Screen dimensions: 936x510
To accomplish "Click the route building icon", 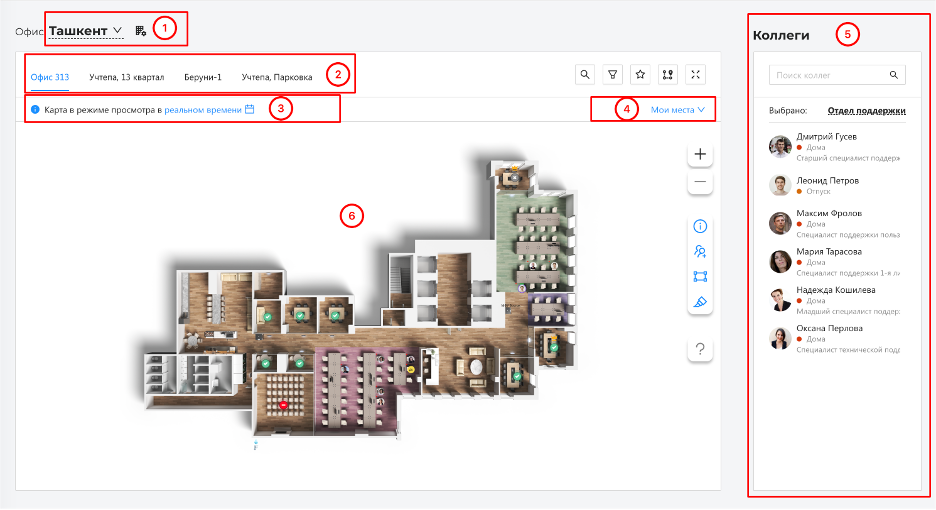I will [x=669, y=74].
